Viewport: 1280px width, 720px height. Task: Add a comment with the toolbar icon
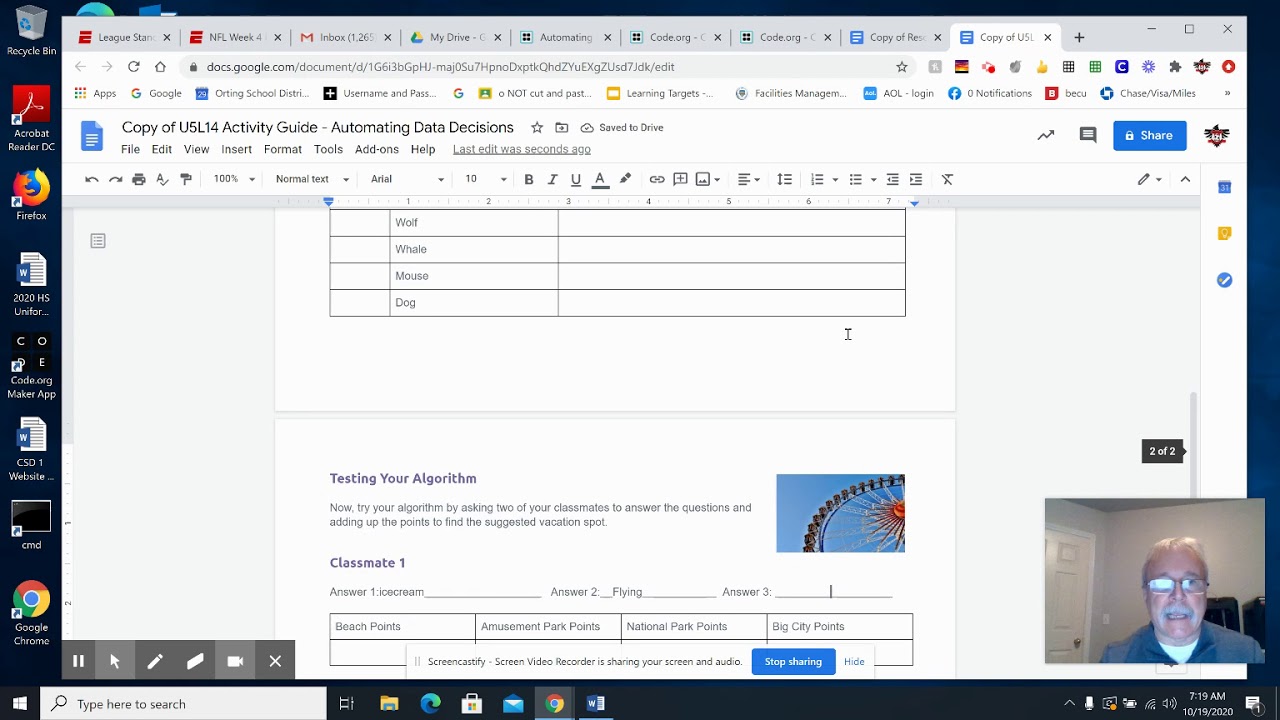(681, 179)
